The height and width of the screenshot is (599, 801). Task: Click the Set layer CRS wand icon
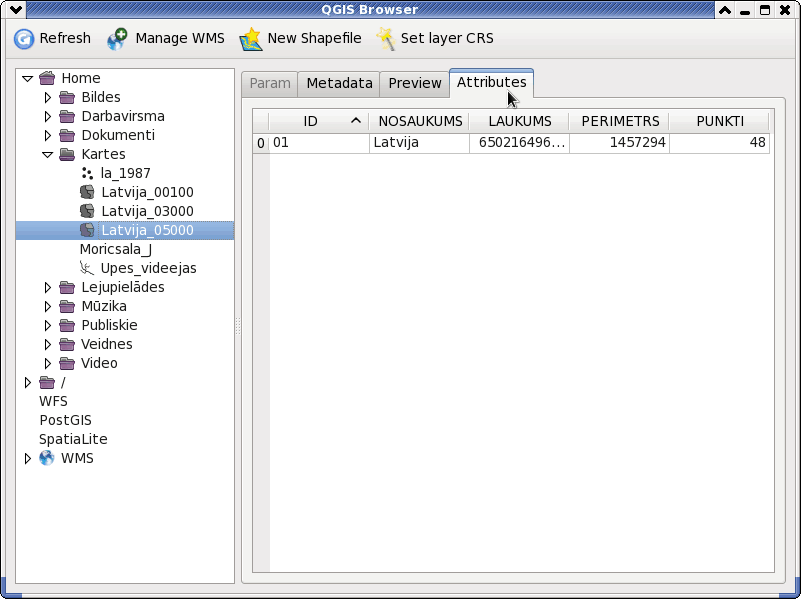tap(386, 39)
